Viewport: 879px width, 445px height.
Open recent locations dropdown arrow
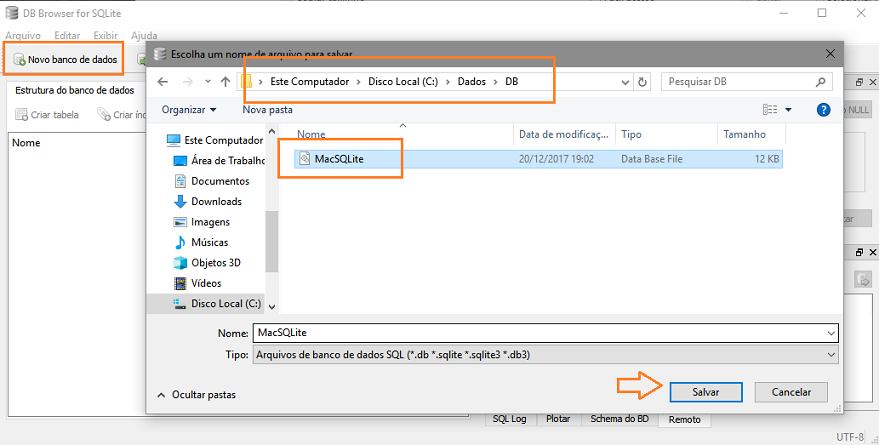click(x=207, y=82)
